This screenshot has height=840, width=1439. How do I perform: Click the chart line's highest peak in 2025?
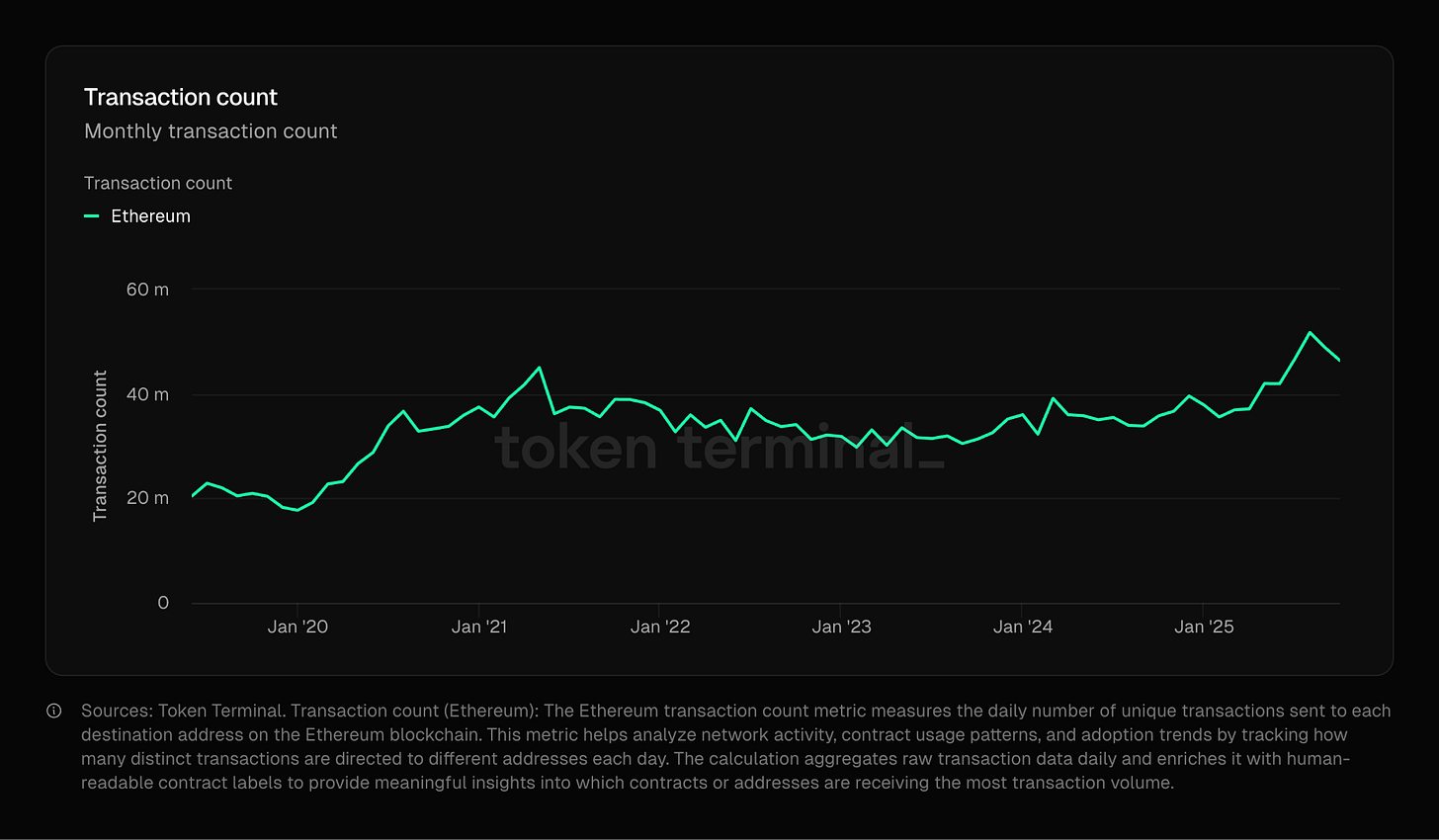point(1310,332)
